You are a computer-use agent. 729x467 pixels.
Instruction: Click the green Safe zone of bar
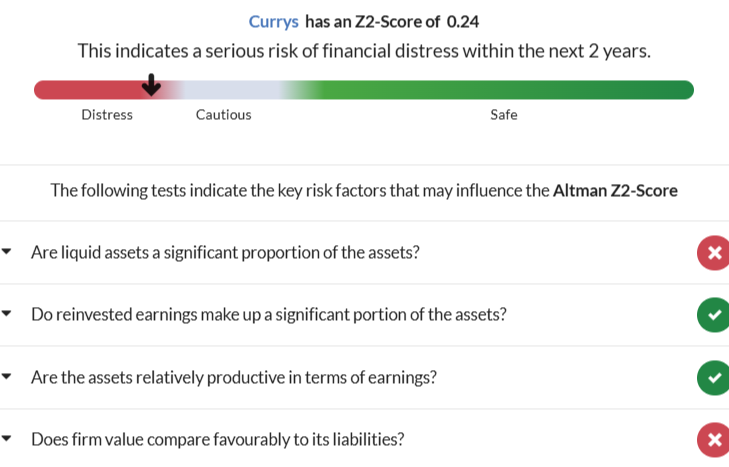point(500,90)
